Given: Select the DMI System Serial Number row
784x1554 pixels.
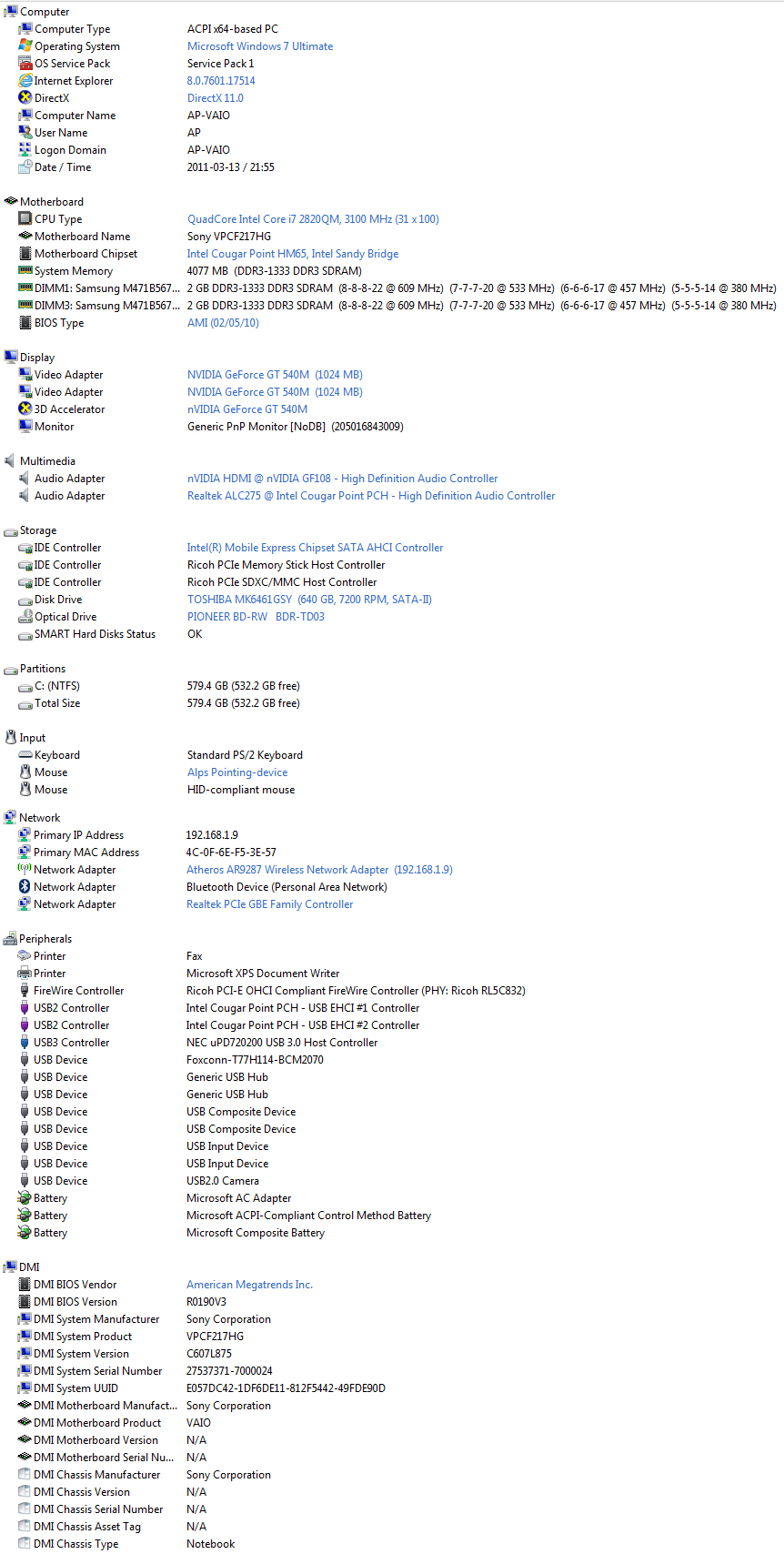Looking at the screenshot, I should (146, 1371).
